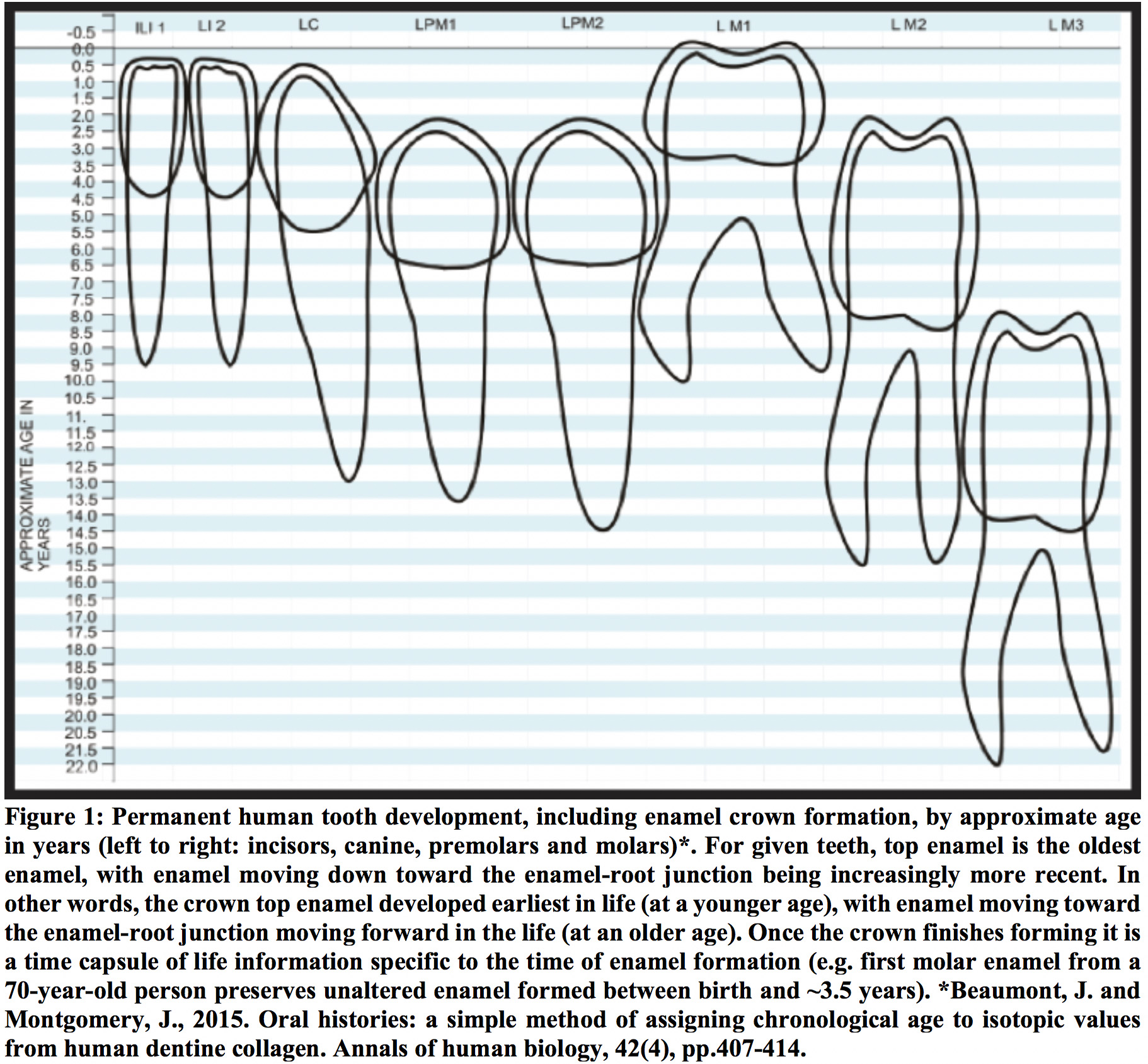Click the LI 2 tooth column label
Screen dimensions: 1148x1064
click(211, 26)
